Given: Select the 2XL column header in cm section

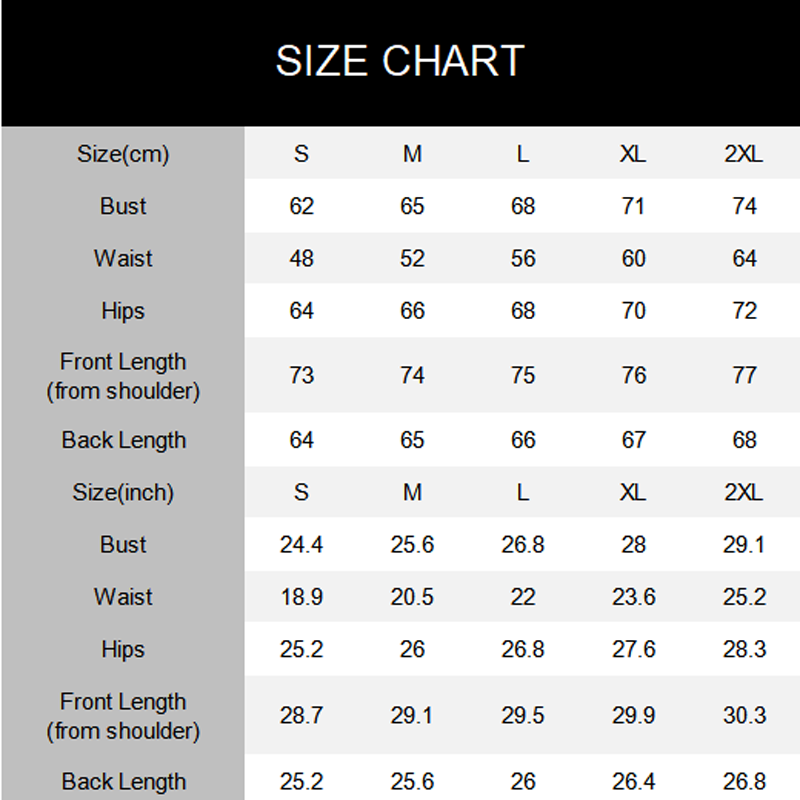Looking at the screenshot, I should 744,154.
